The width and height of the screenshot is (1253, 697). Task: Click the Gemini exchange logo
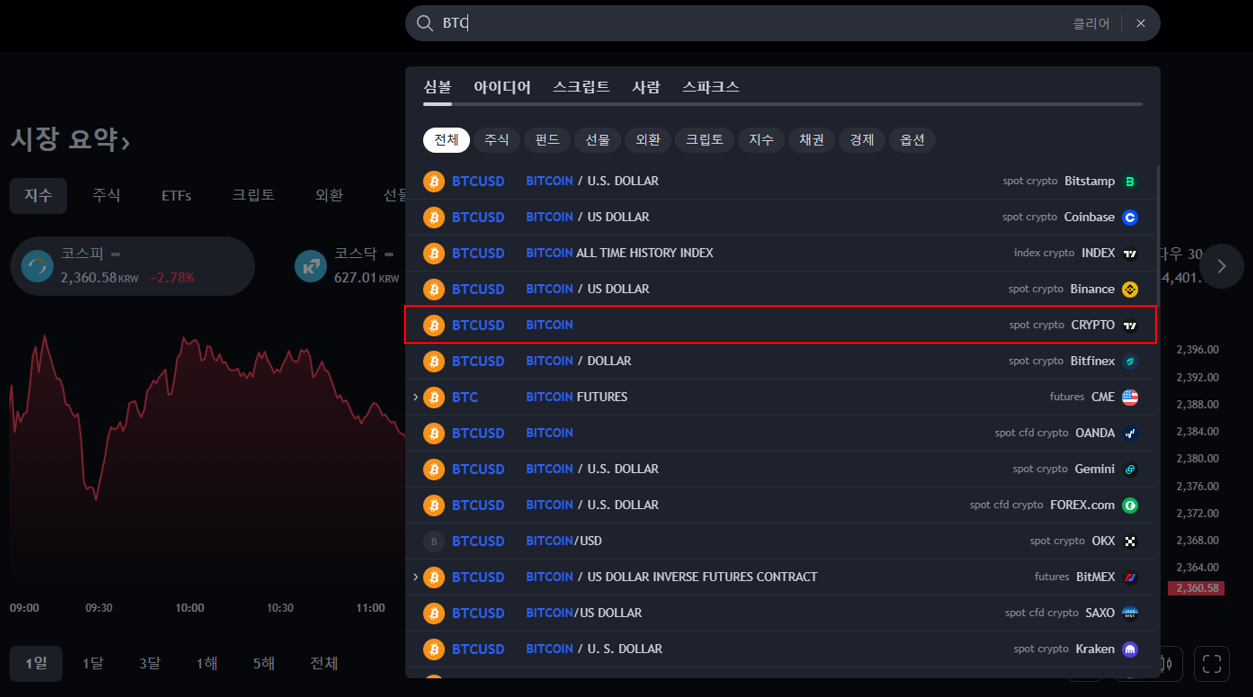tap(1130, 469)
